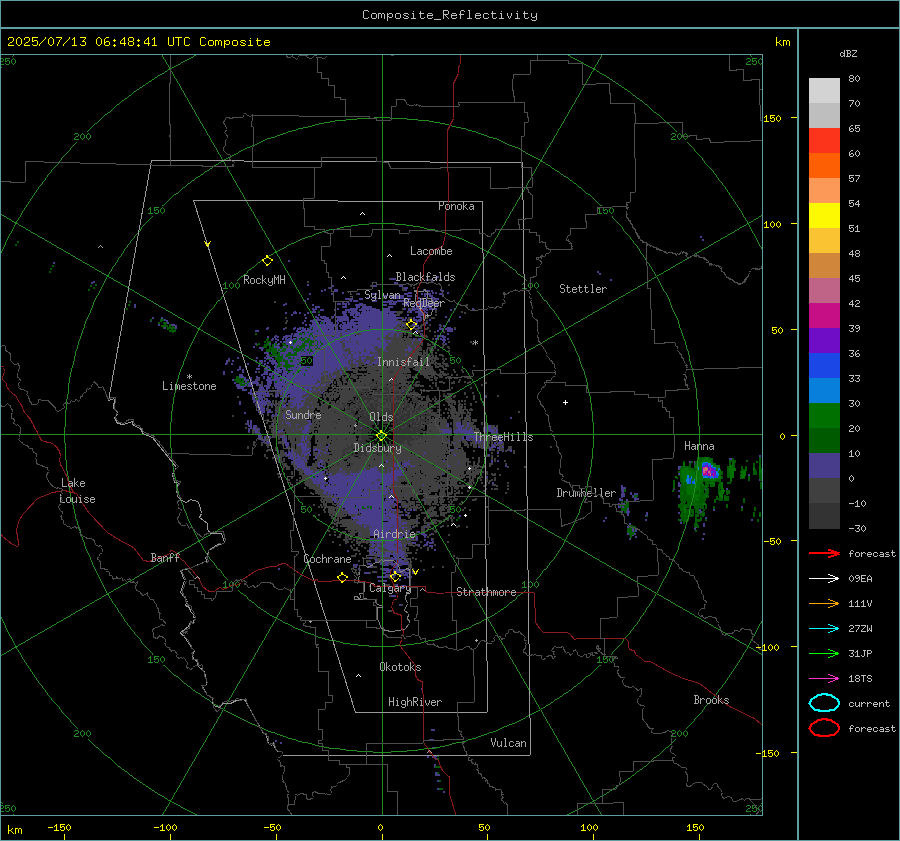The height and width of the screenshot is (841, 900).
Task: Click the yellow diamond marker near RedDeer
Action: tap(412, 325)
